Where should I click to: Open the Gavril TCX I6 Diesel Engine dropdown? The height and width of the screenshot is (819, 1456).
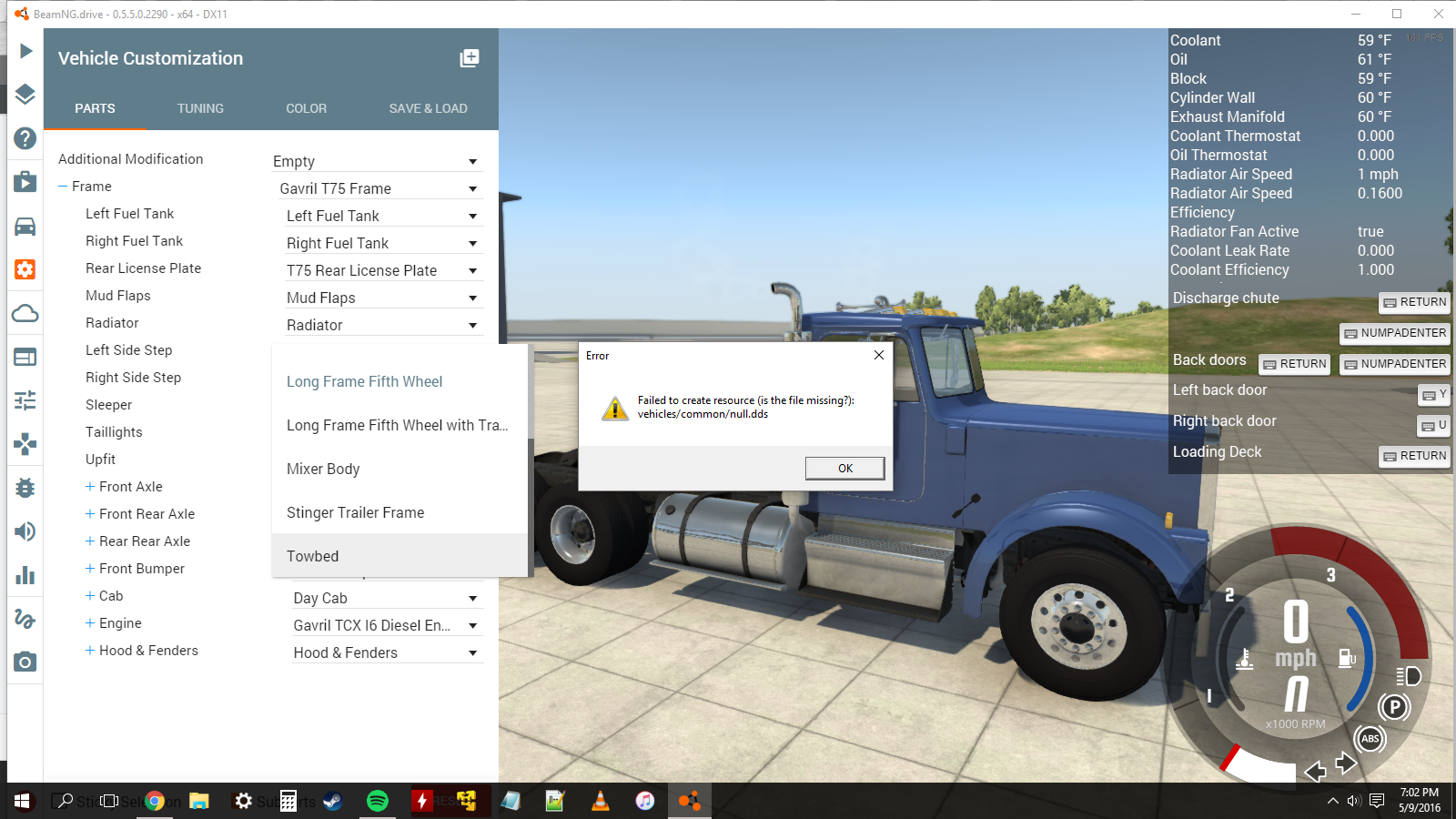(387, 625)
